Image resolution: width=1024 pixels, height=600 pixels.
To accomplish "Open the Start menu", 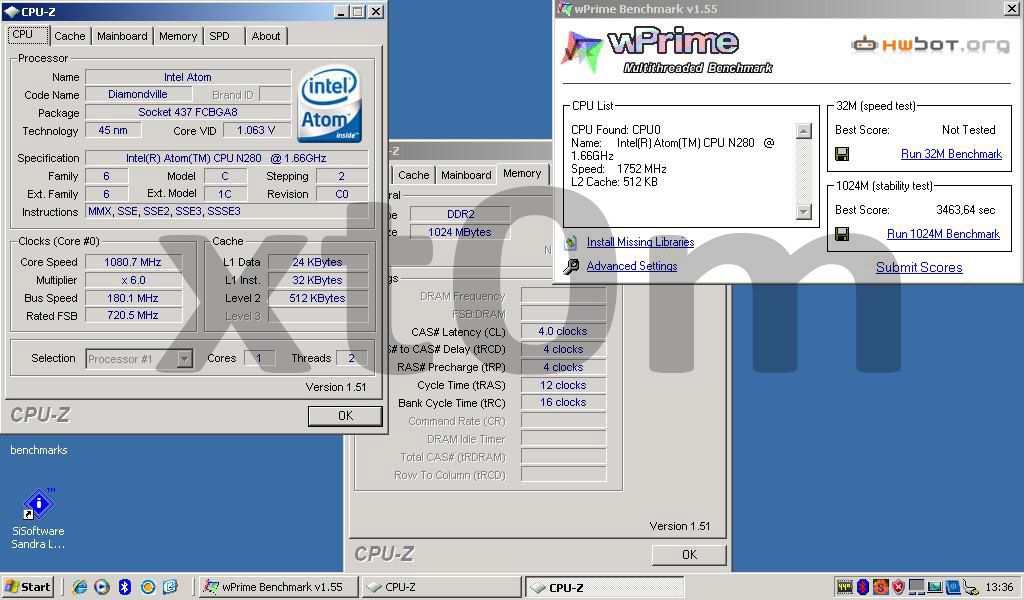I will point(27,586).
